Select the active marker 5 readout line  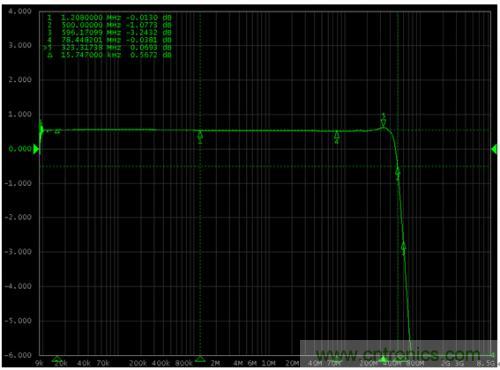[x=108, y=48]
